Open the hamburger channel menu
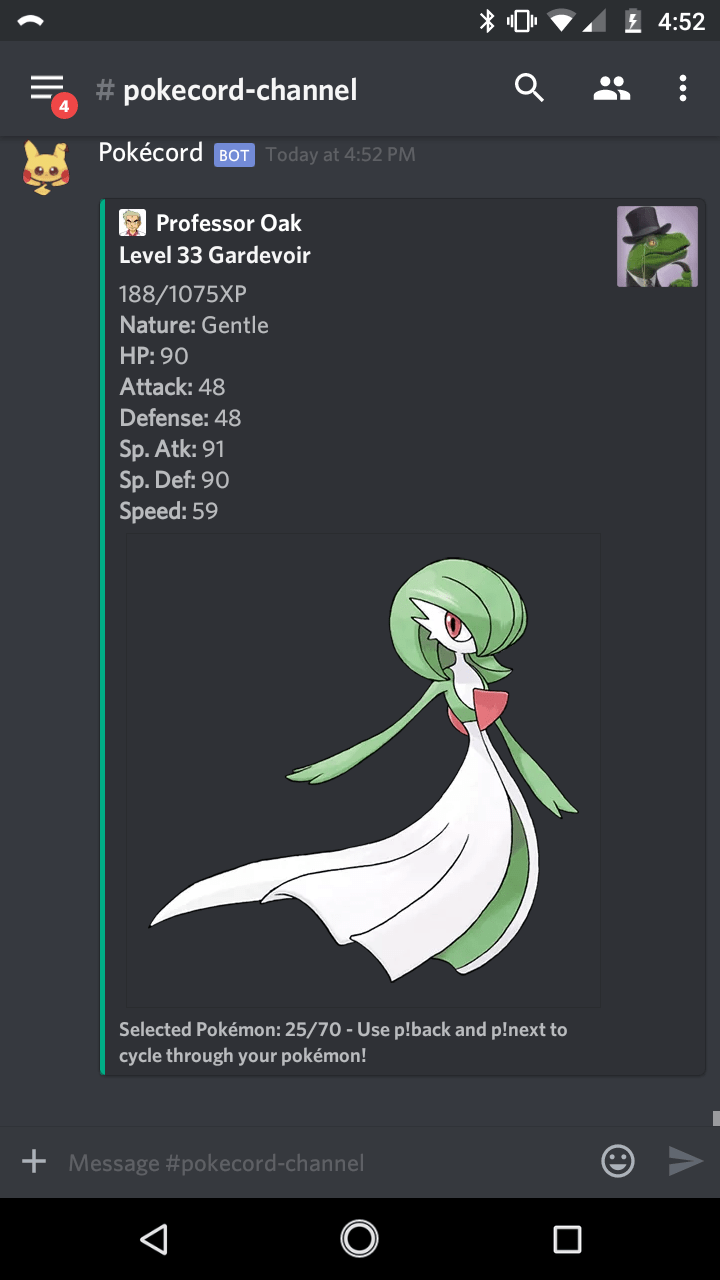 tap(46, 88)
